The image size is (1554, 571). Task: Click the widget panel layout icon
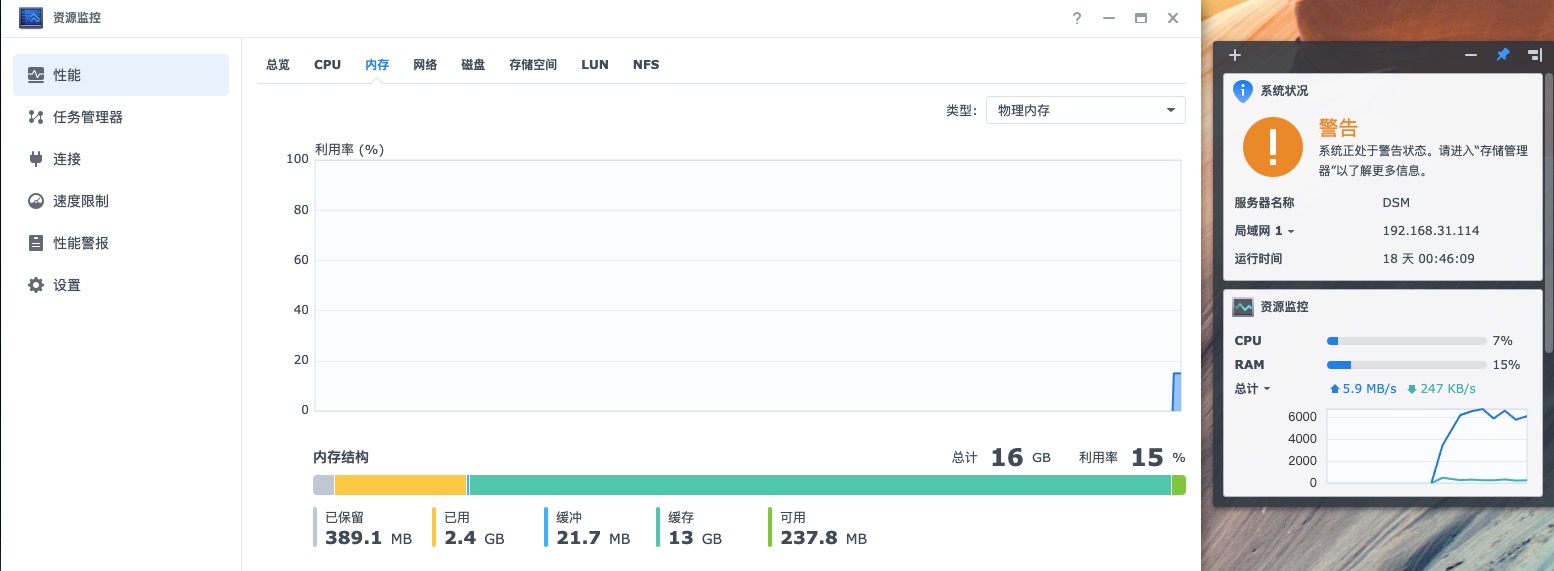pyautogui.click(x=1534, y=55)
